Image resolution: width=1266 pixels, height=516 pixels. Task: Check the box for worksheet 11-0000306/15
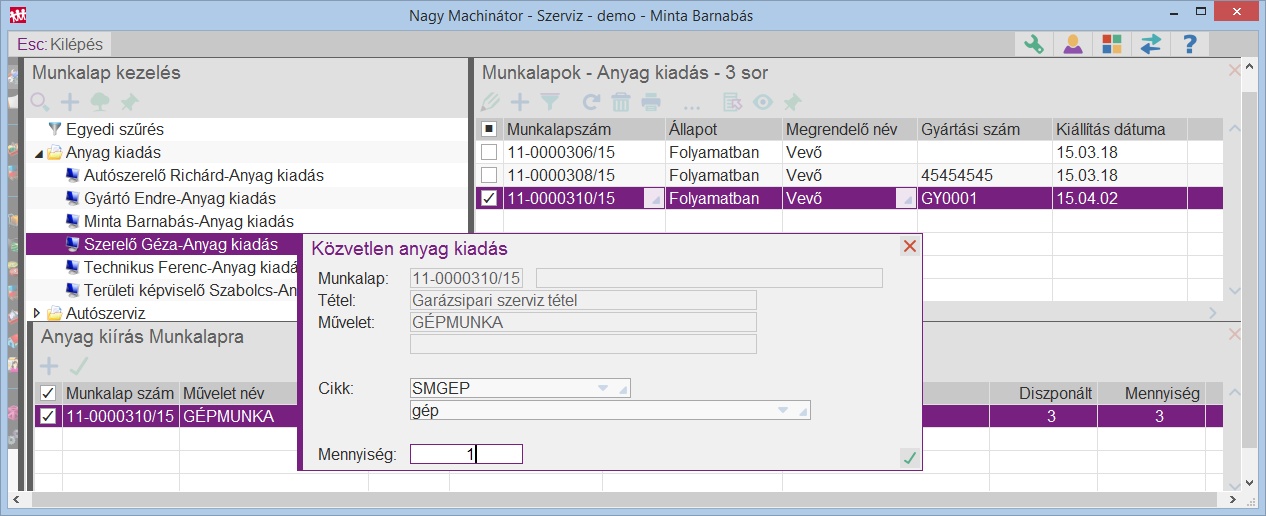(489, 152)
